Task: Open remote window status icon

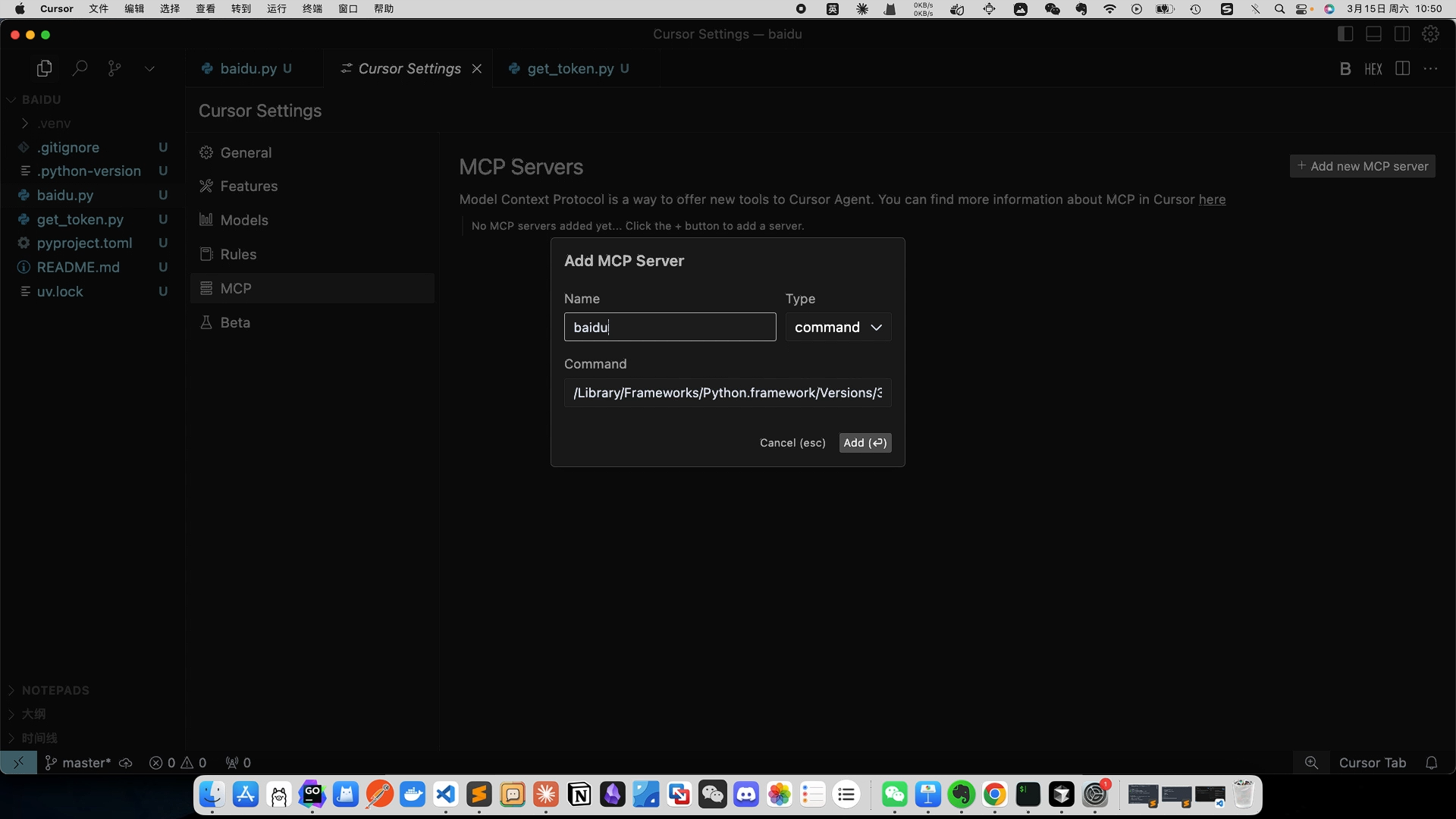Action: point(18,763)
